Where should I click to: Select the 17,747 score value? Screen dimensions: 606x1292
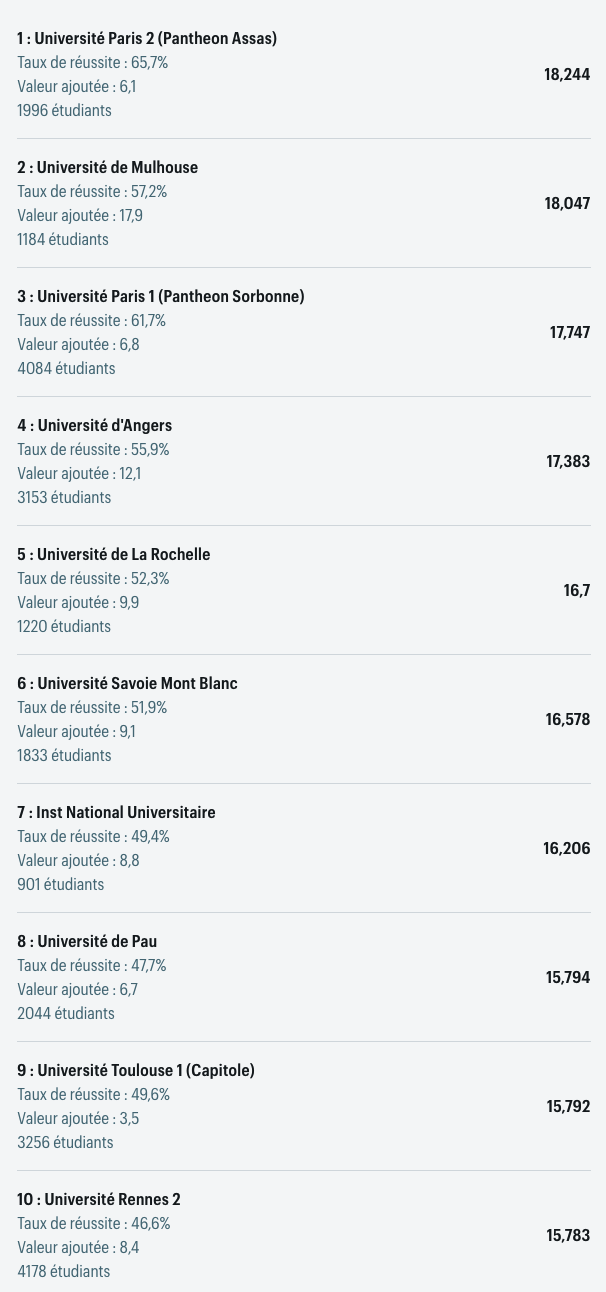click(570, 333)
